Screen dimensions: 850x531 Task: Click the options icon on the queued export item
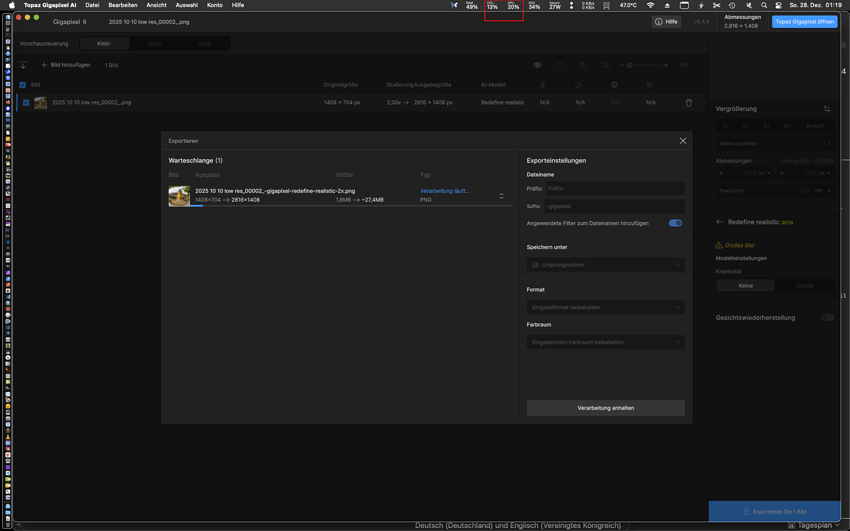tap(501, 196)
